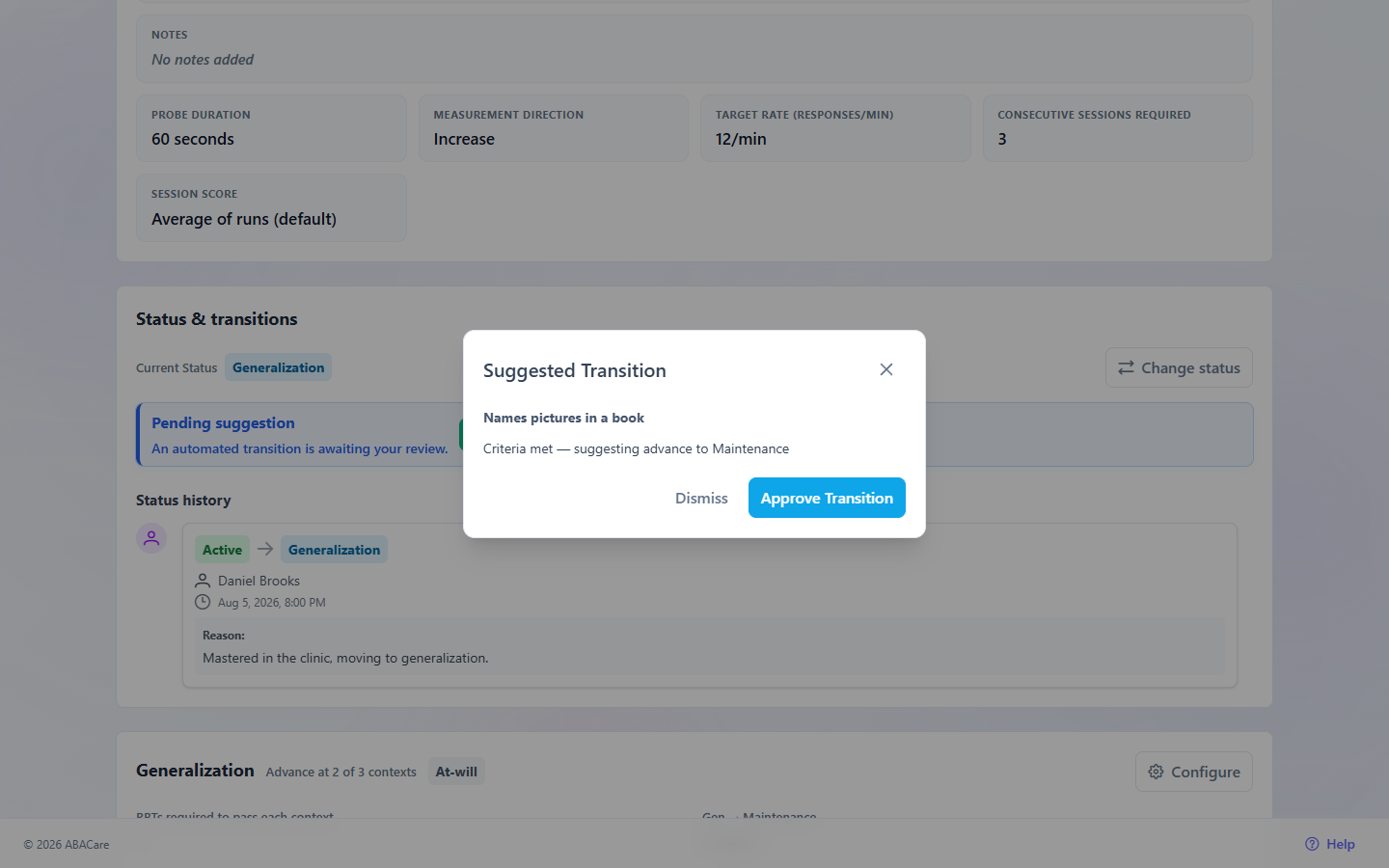Click the user avatar in Status history

(x=151, y=538)
